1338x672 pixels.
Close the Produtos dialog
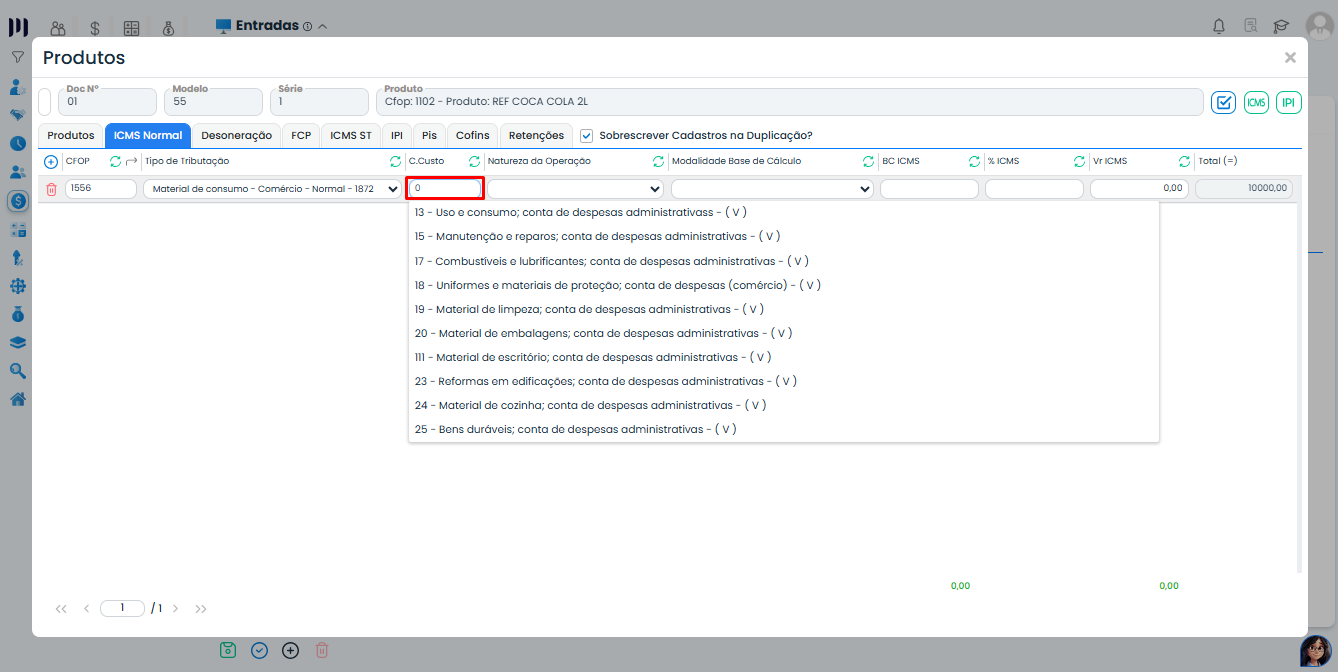(1290, 58)
